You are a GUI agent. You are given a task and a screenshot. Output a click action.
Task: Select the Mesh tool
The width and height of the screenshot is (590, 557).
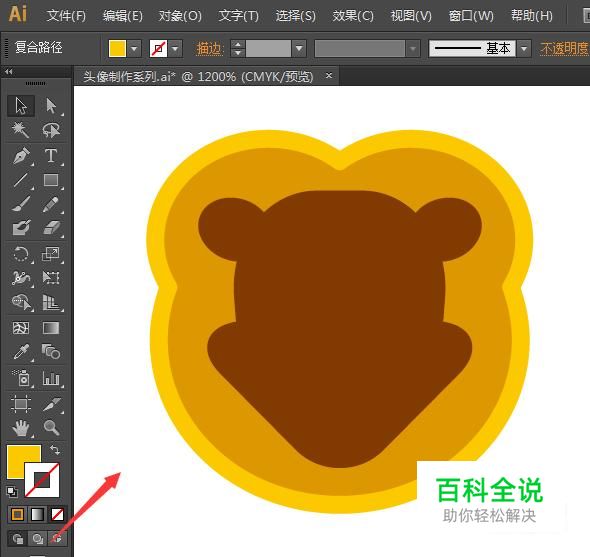[x=21, y=328]
